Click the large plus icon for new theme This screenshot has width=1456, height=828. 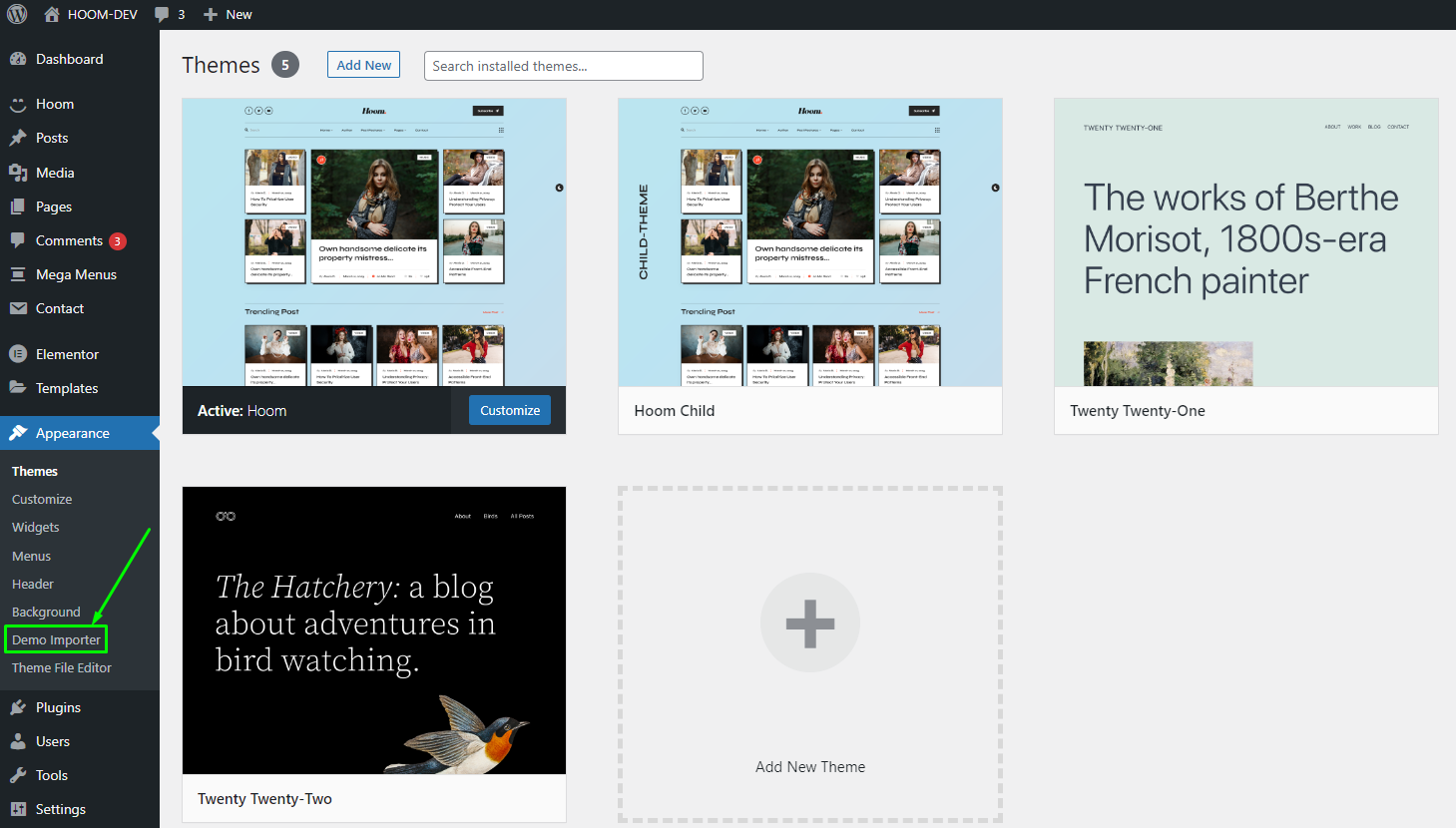(810, 623)
